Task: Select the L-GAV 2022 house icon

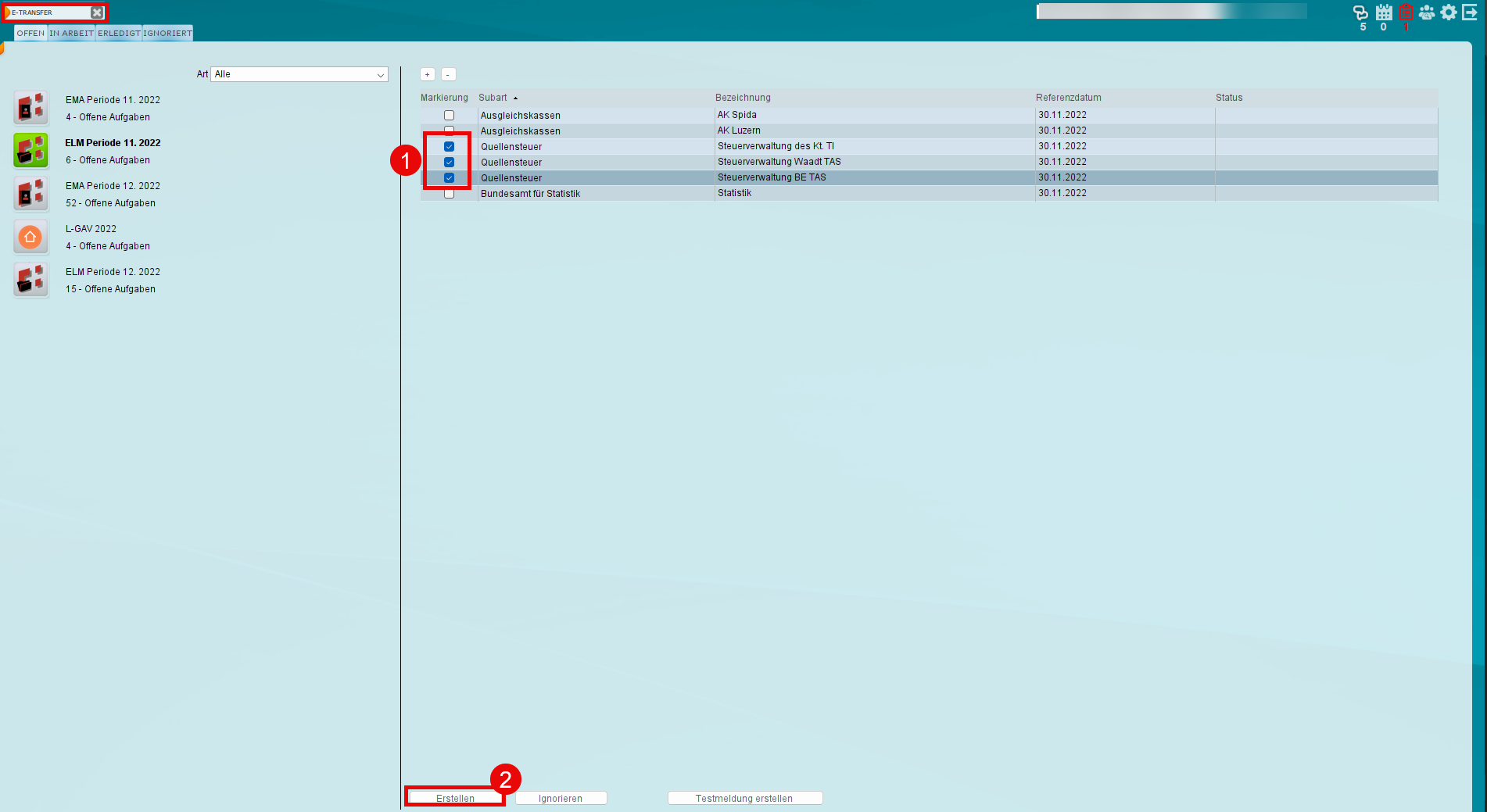Action: click(30, 237)
